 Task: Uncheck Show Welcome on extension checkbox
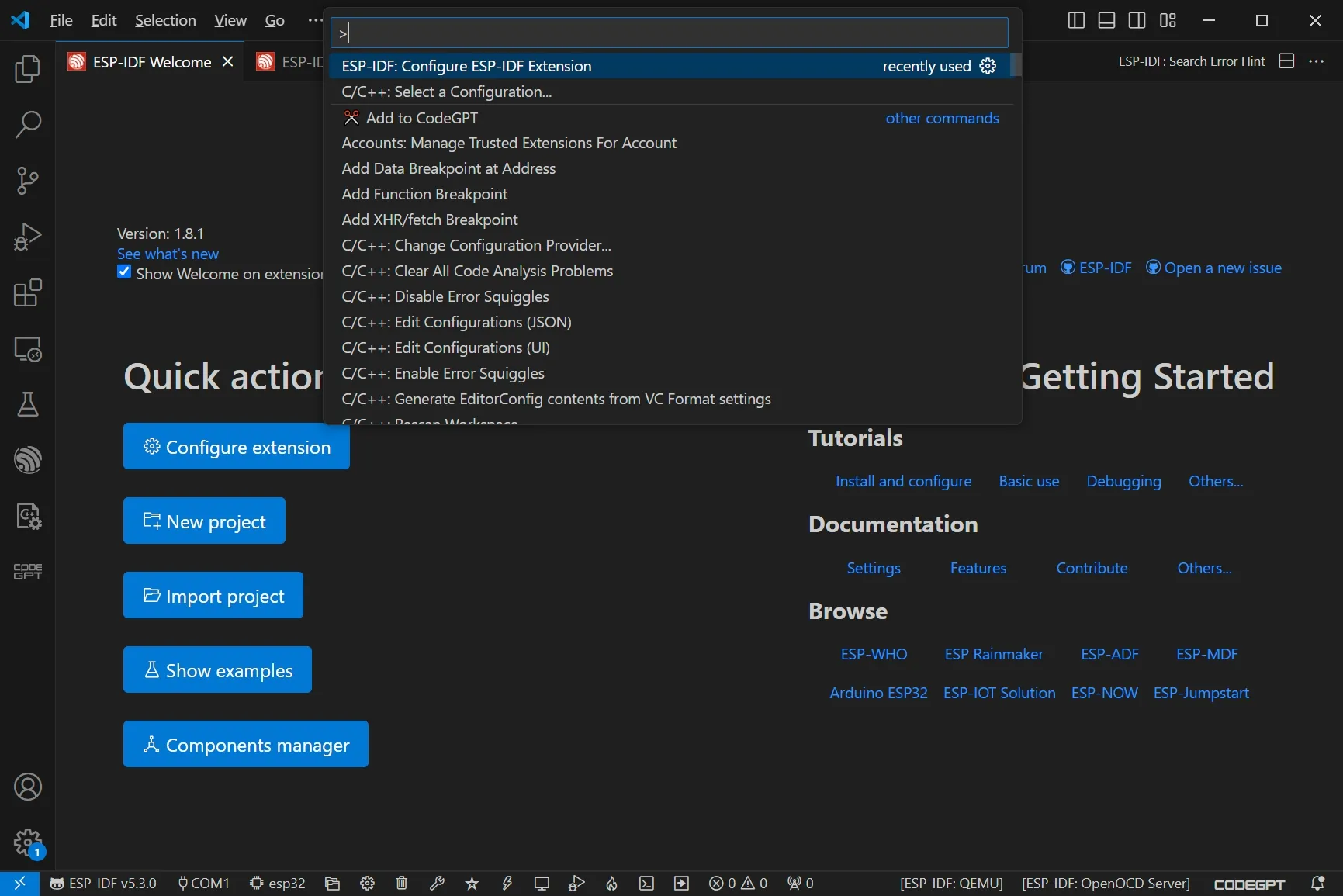(x=124, y=272)
